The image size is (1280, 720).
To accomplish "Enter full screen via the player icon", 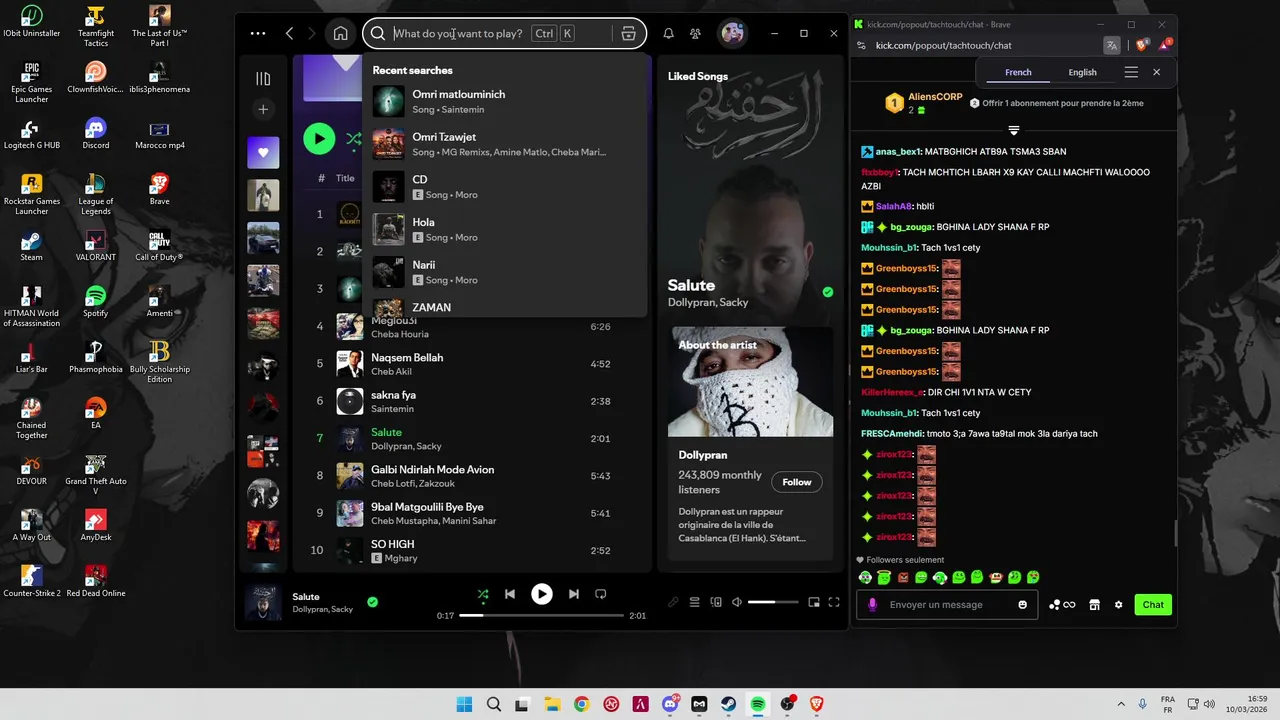I will (x=834, y=602).
